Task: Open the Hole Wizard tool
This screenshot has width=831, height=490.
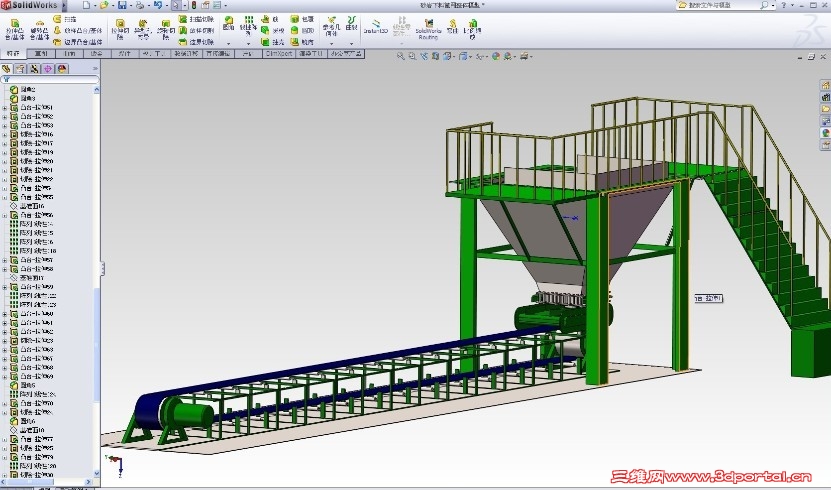Action: tap(143, 23)
